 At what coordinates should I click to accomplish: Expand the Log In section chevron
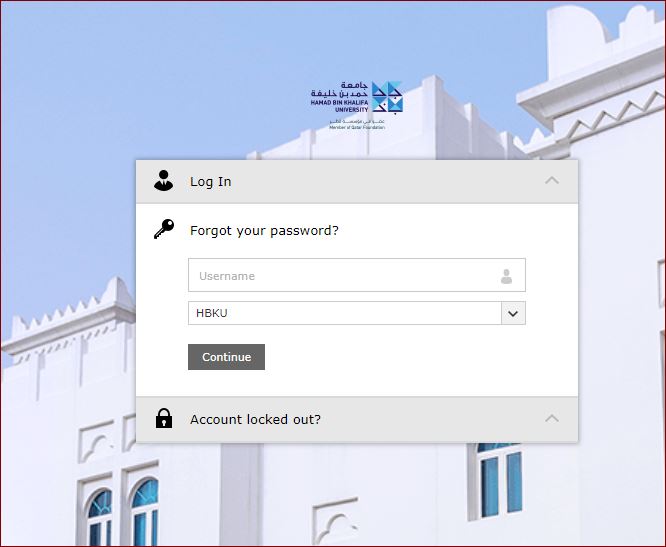pos(552,180)
